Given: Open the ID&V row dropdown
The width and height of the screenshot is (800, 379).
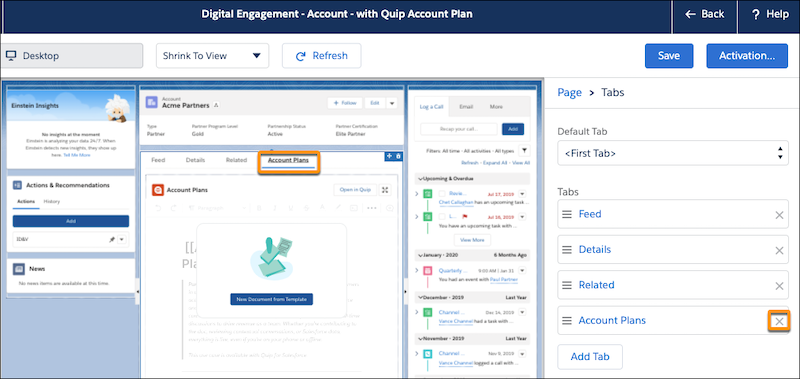Looking at the screenshot, I should (x=121, y=239).
